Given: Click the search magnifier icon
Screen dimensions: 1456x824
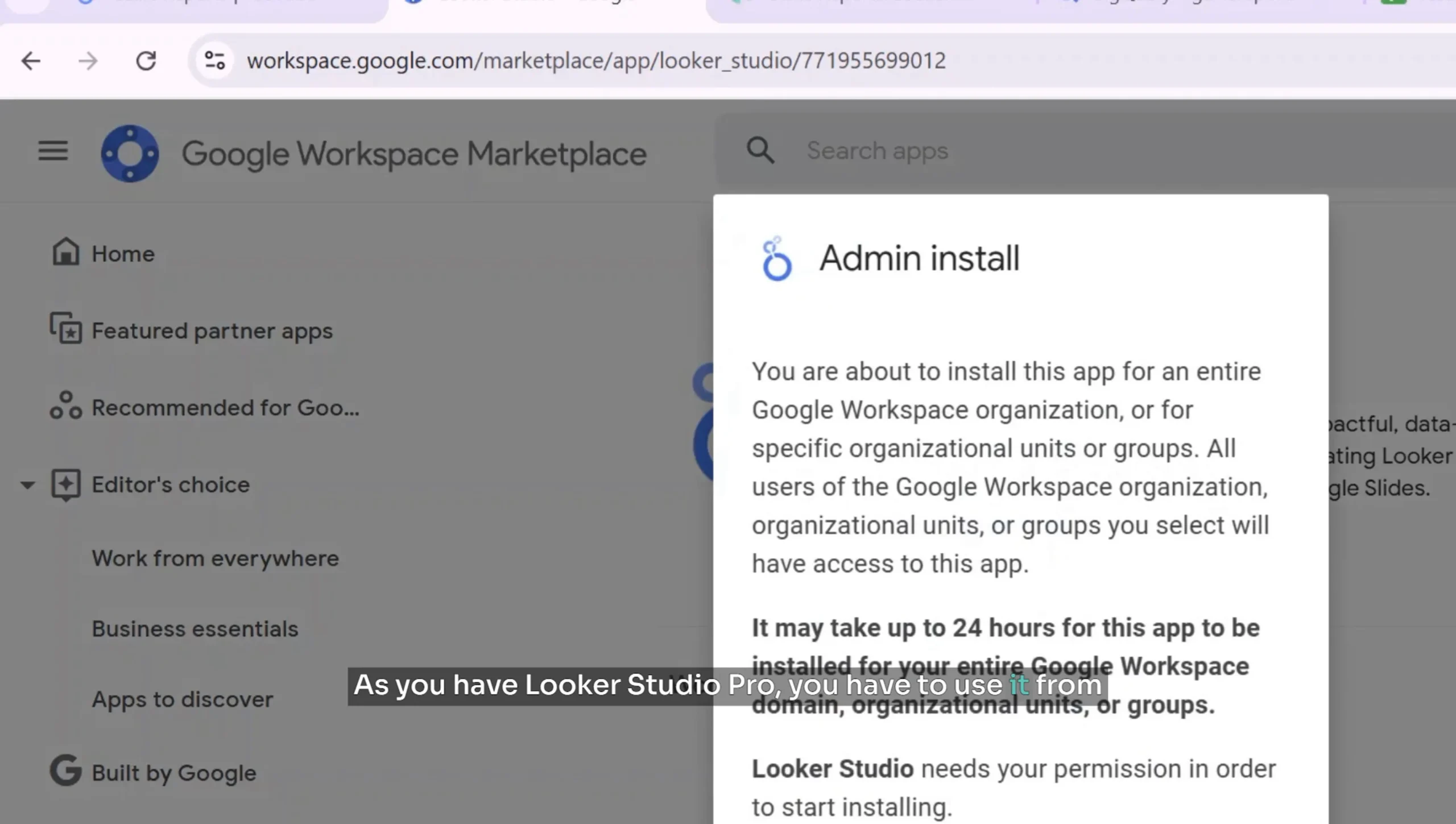Looking at the screenshot, I should (x=760, y=151).
